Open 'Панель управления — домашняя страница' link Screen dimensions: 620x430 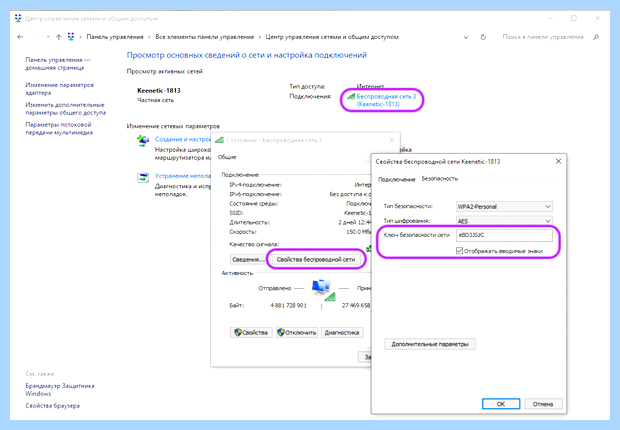(x=58, y=64)
